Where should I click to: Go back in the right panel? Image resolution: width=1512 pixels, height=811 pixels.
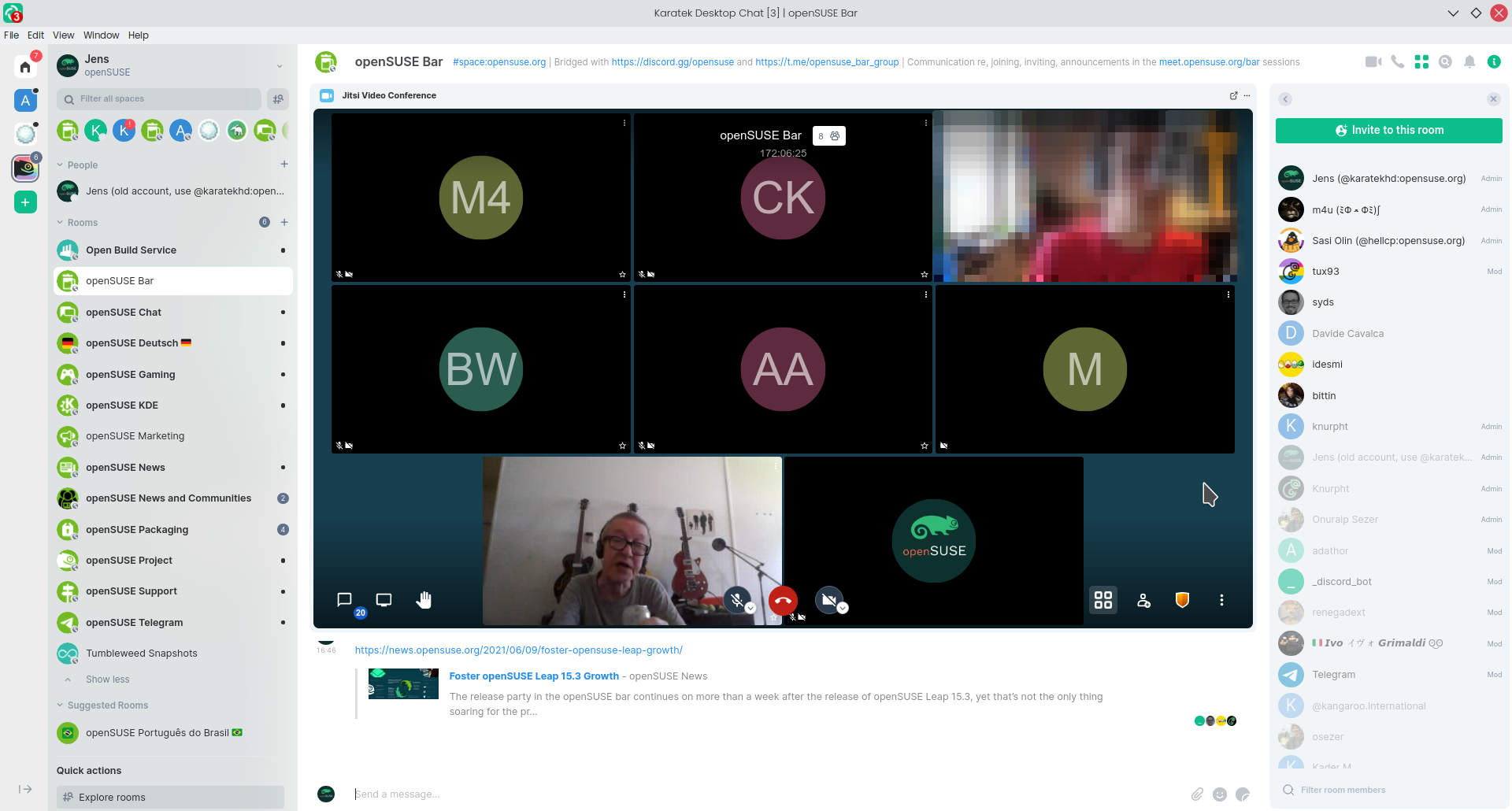coord(1285,99)
